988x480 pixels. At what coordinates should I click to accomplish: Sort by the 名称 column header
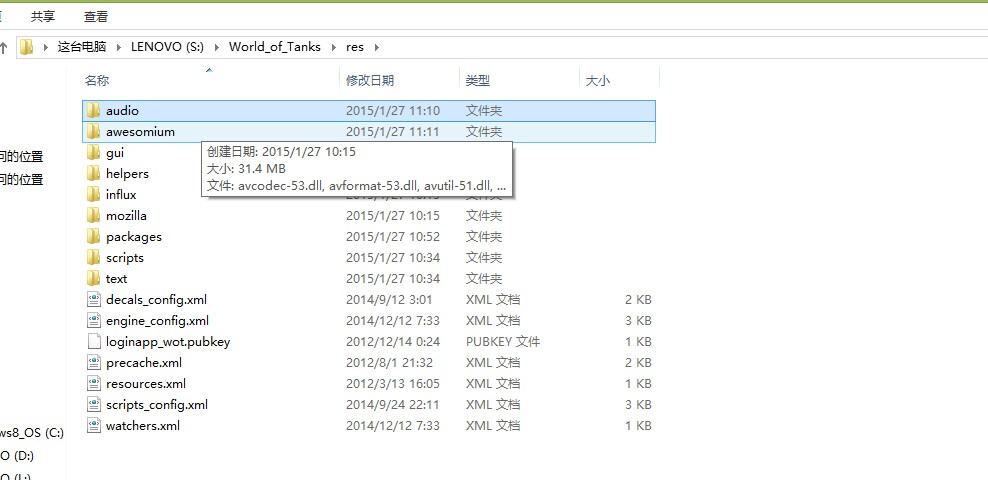(97, 81)
